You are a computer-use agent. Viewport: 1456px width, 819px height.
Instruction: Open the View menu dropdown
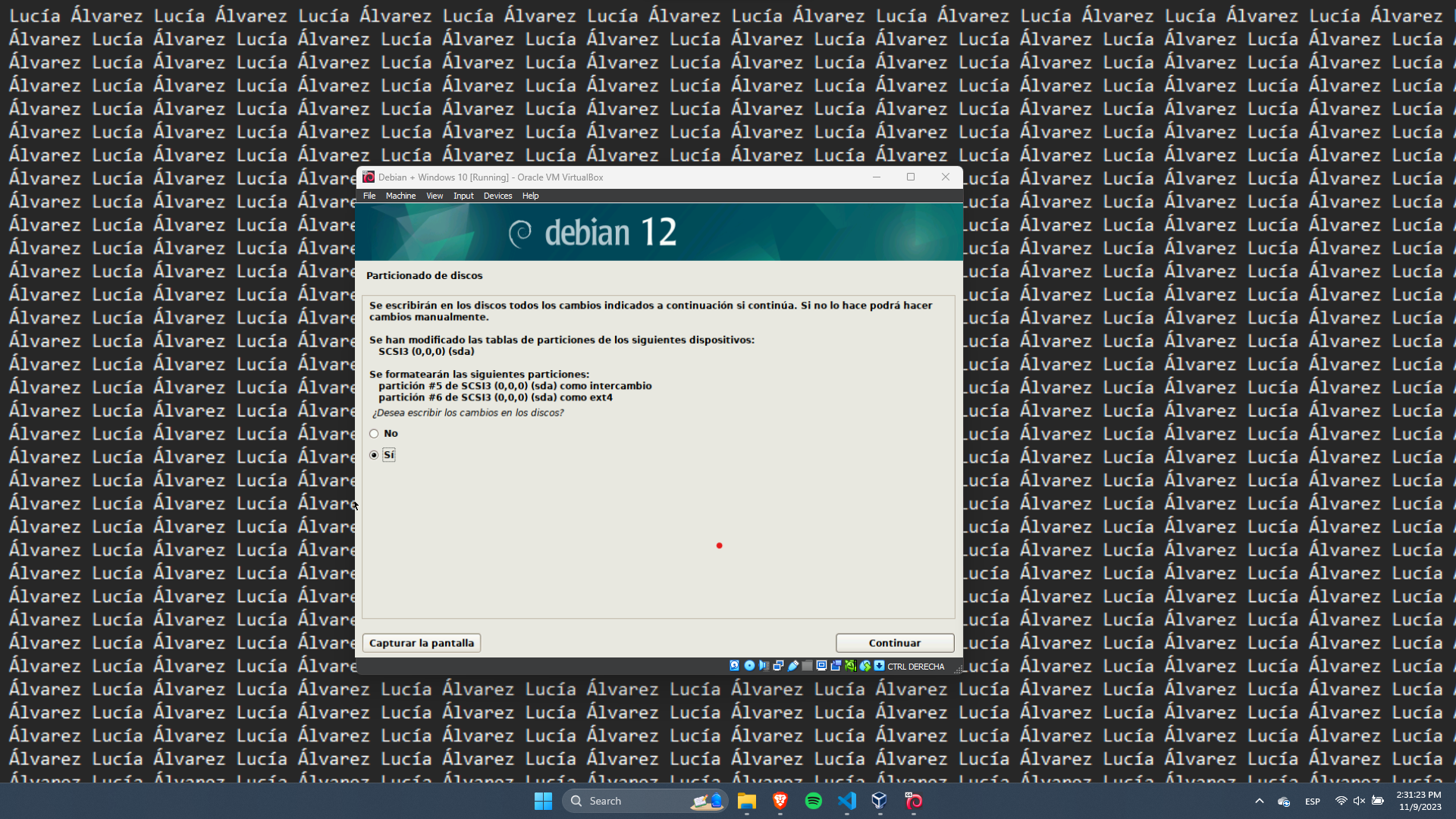click(435, 196)
